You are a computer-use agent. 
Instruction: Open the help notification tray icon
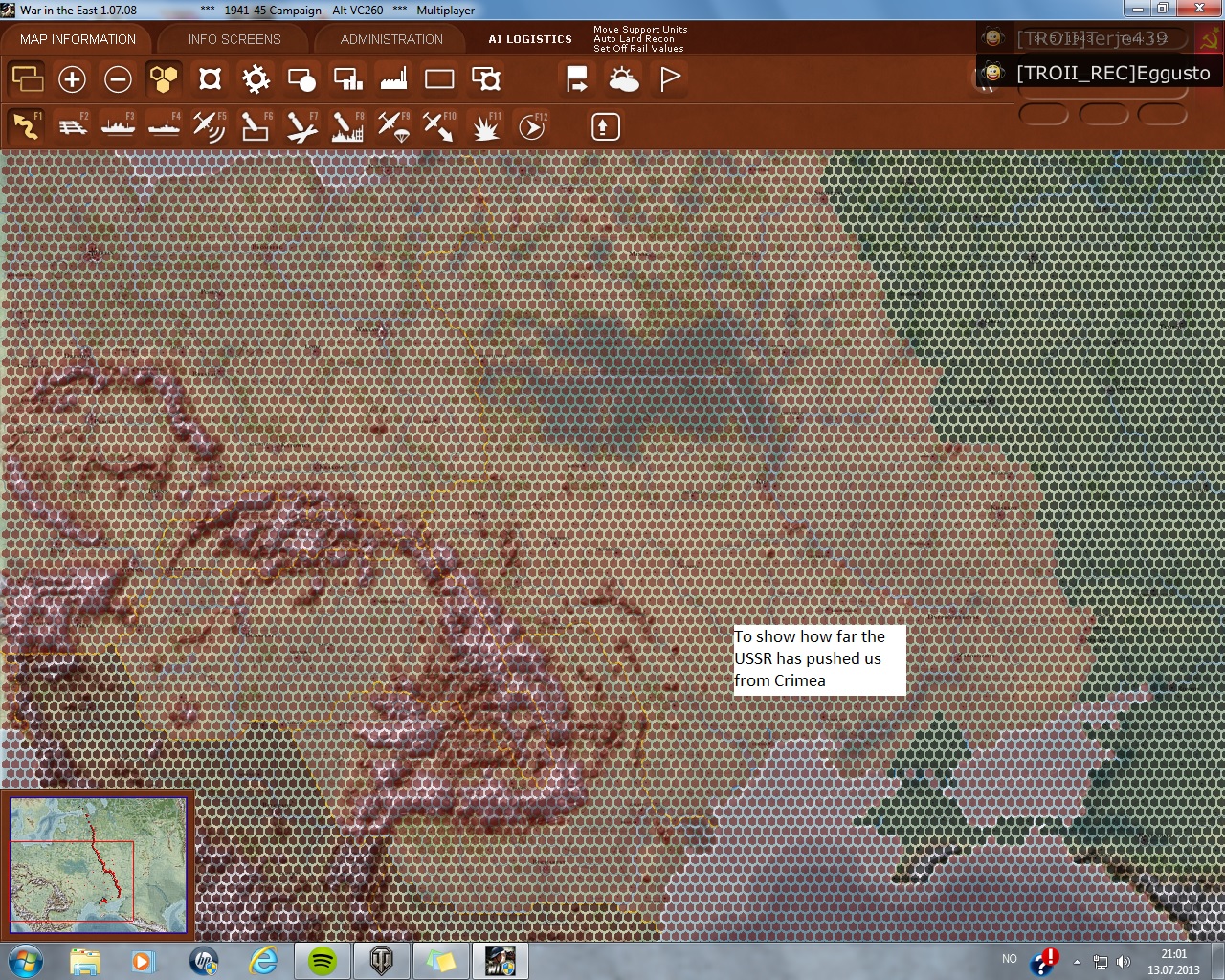click(1044, 961)
